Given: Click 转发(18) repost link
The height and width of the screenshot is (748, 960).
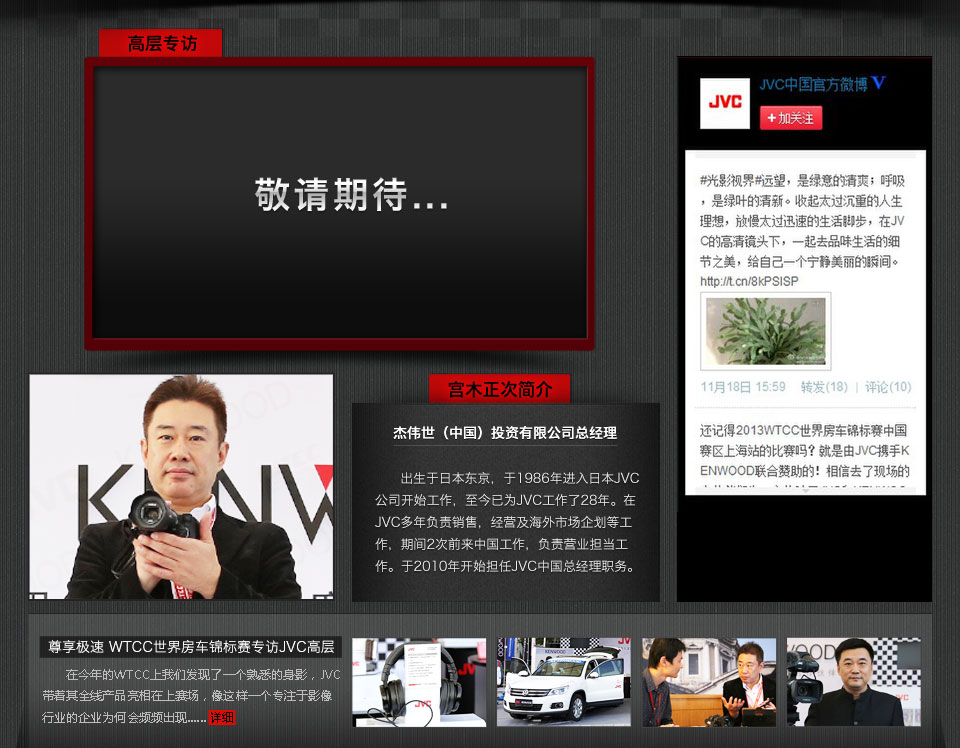Looking at the screenshot, I should coord(824,387).
